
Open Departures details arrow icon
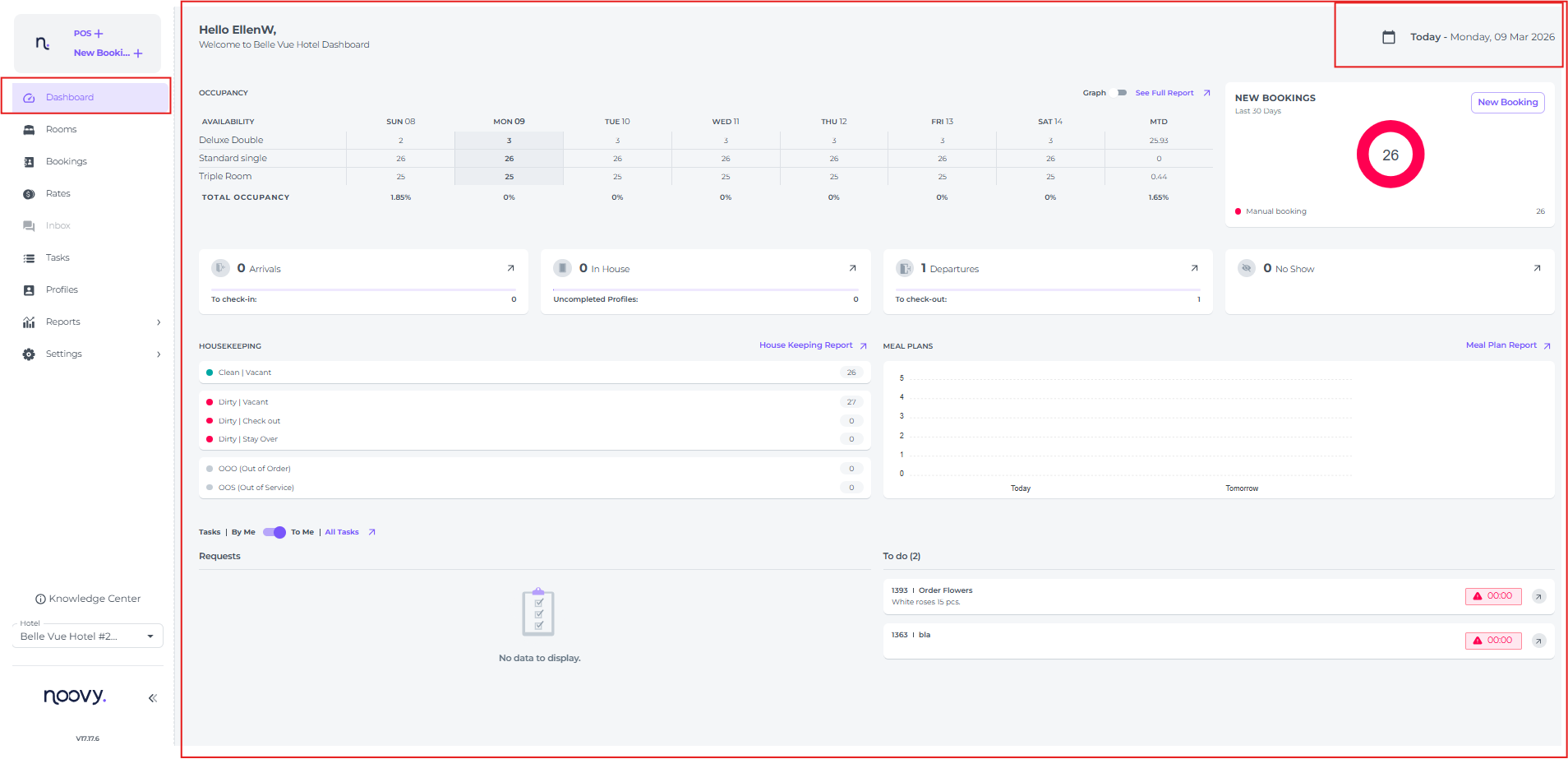(1194, 268)
